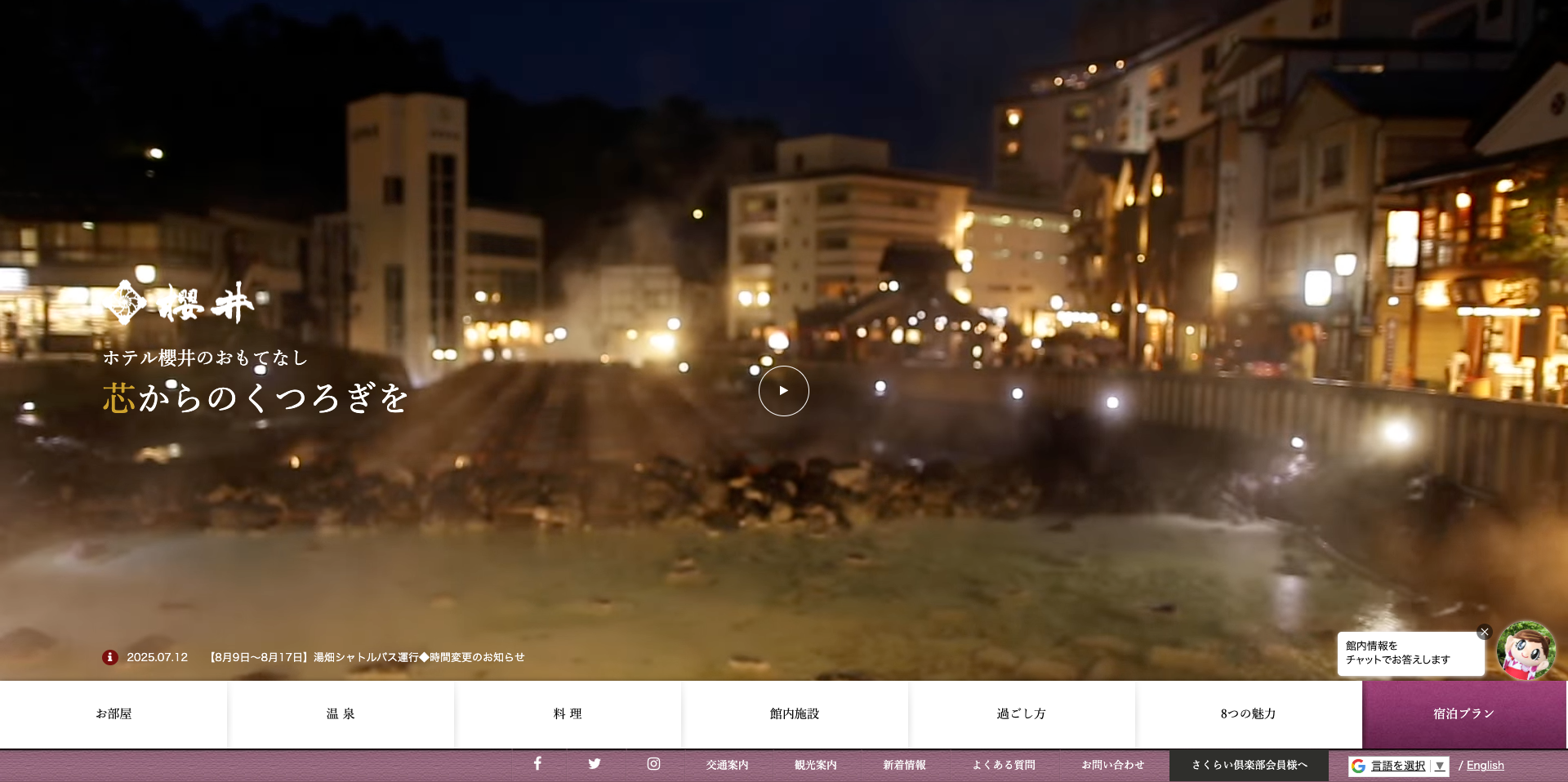Open the Twitter page icon
This screenshot has height=782, width=1568.
[595, 764]
